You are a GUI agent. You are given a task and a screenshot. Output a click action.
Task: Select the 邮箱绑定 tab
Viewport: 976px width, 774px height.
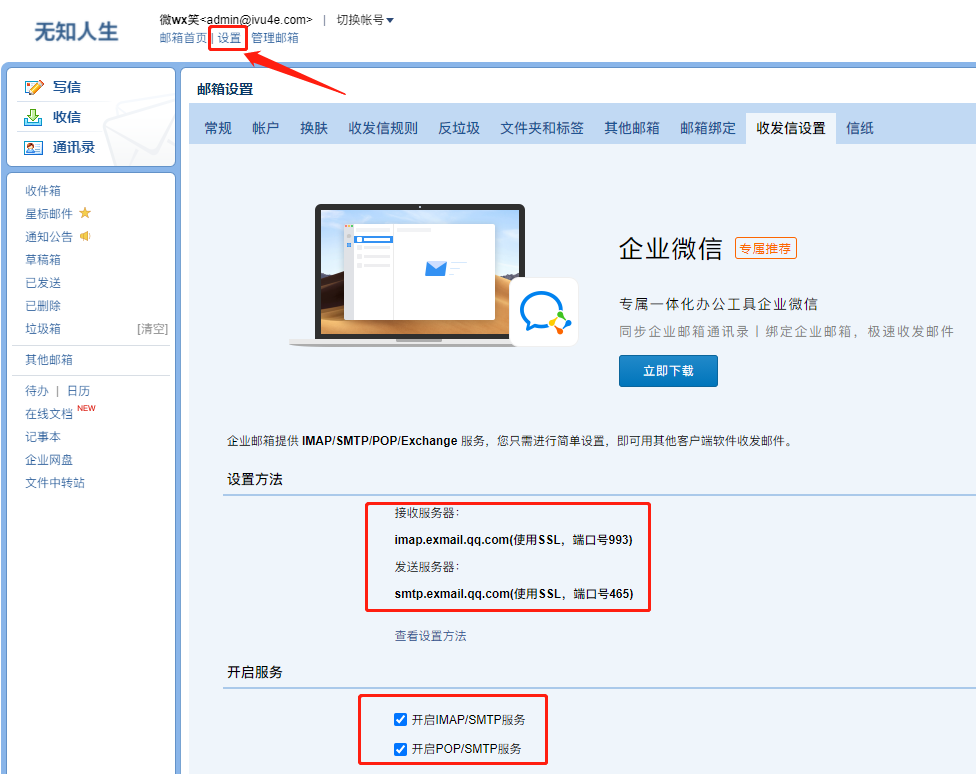point(708,128)
